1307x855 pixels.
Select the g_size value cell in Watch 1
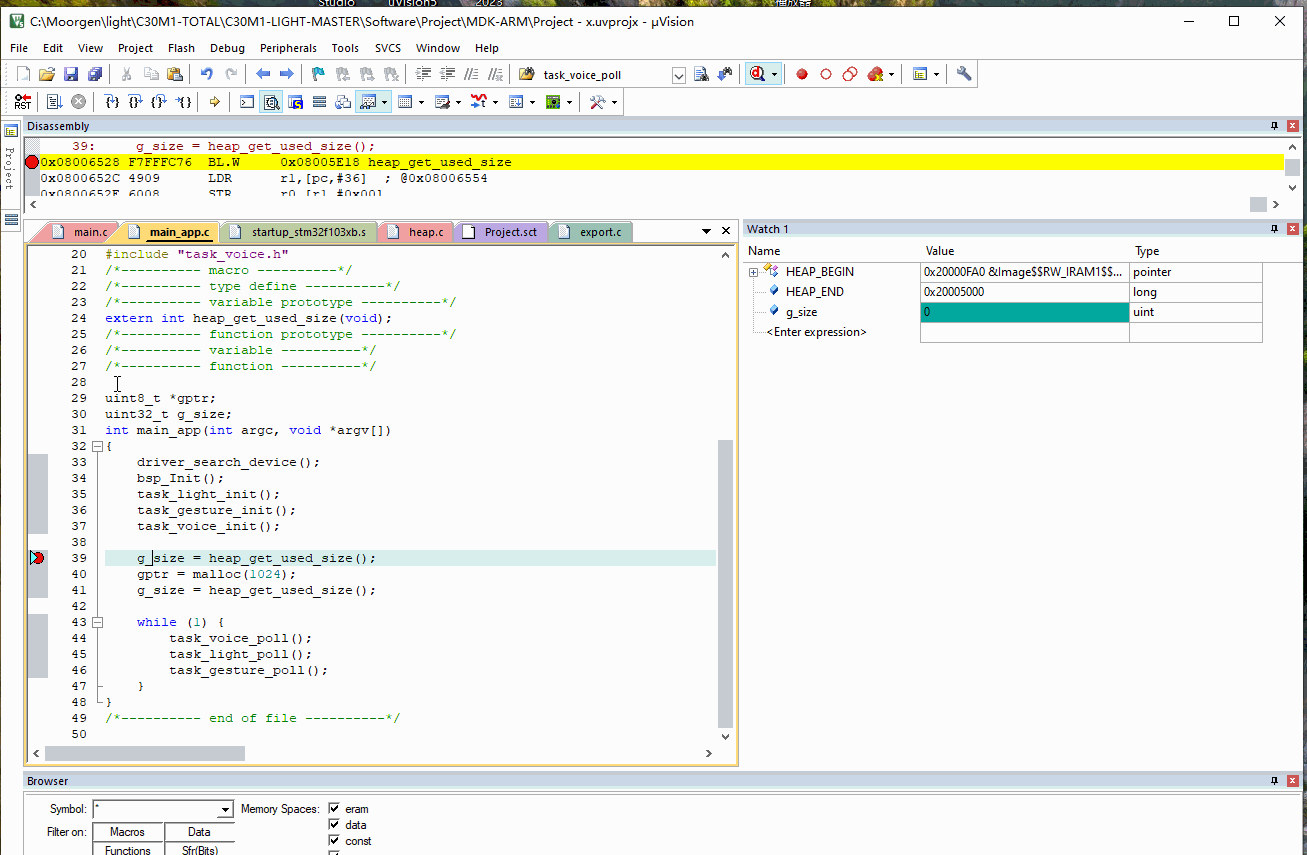pyautogui.click(x=1024, y=312)
